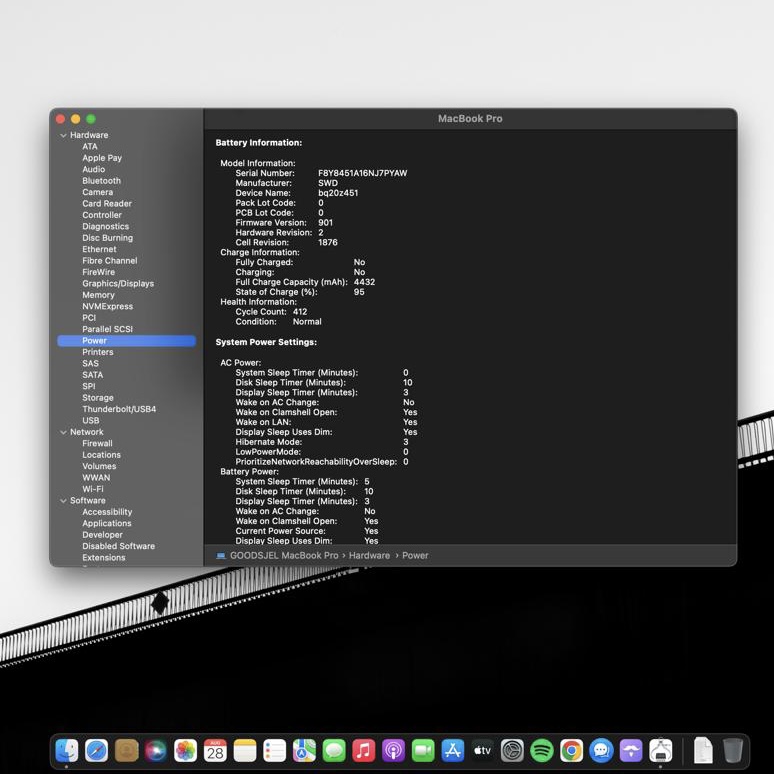This screenshot has height=774, width=774.
Task: Click the Full Charge Capacity value 4432
Action: pyautogui.click(x=364, y=282)
